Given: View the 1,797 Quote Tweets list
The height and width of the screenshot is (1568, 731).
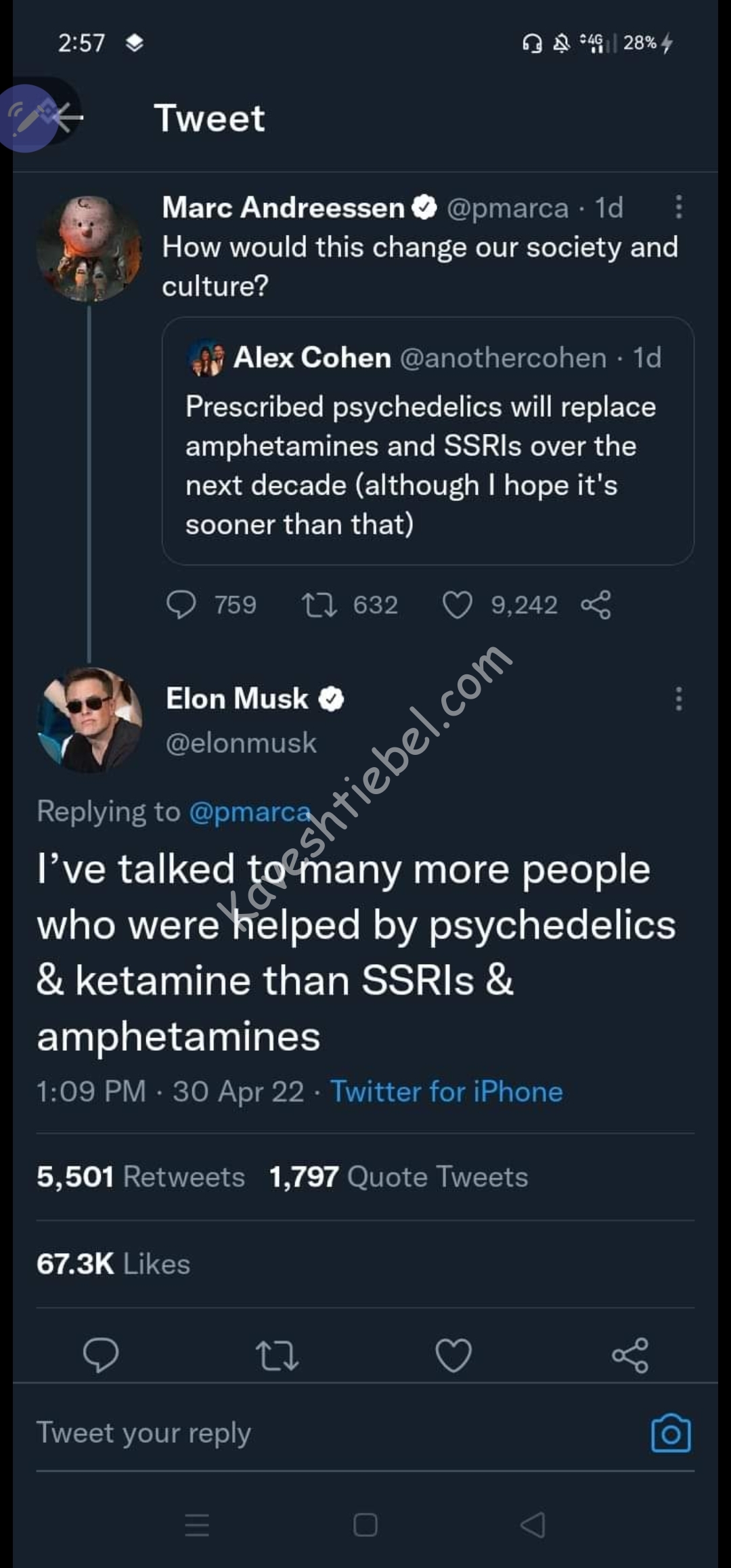Looking at the screenshot, I should [x=398, y=1177].
